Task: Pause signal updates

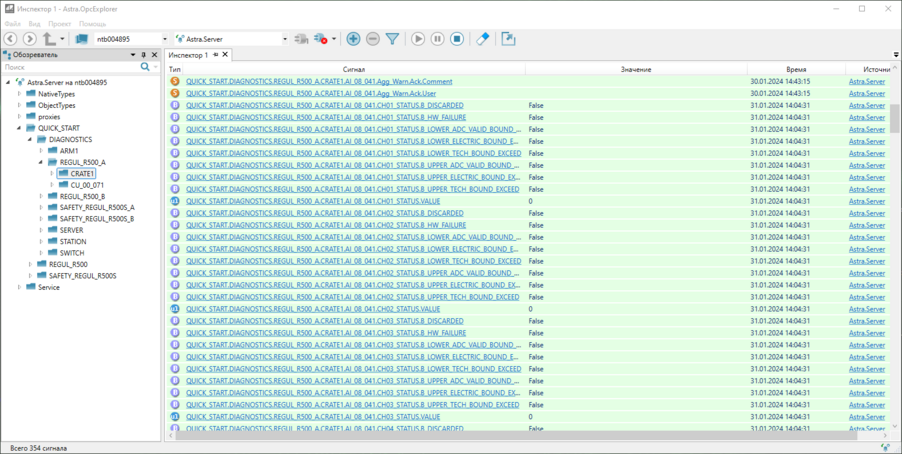Action: [437, 39]
